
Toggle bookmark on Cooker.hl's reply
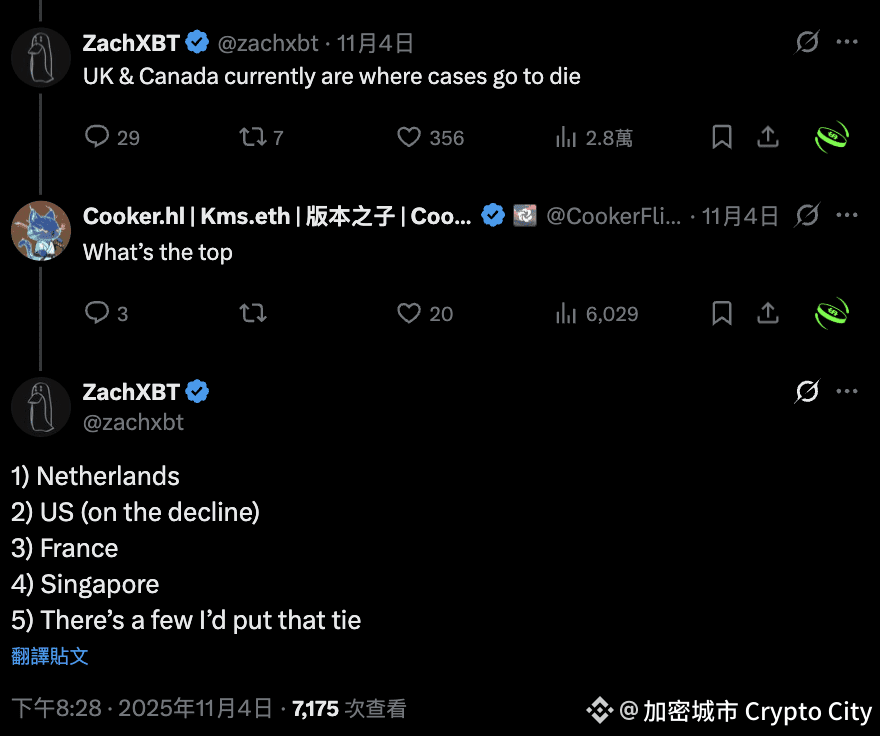point(721,313)
